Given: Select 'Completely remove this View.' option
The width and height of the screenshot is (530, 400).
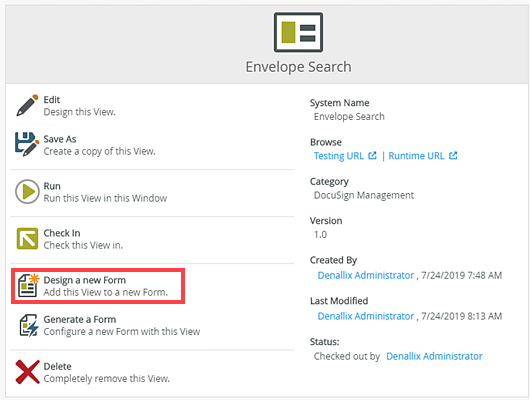Looking at the screenshot, I should pos(106,378).
